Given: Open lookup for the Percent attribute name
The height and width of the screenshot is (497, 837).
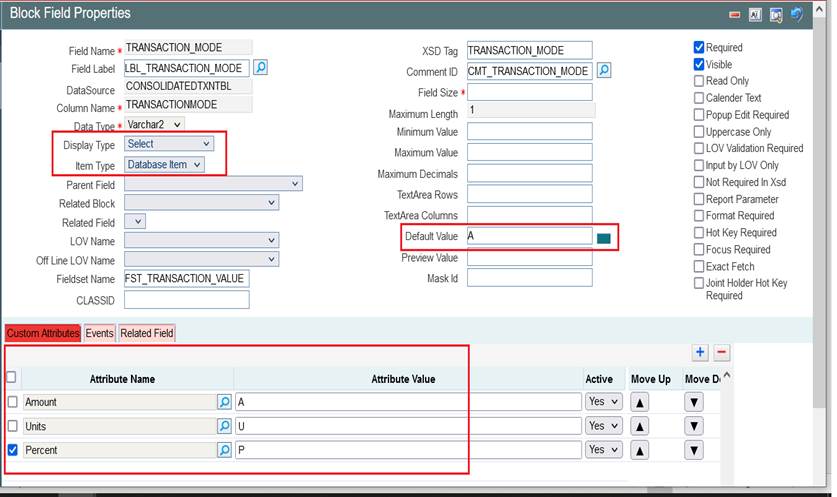Looking at the screenshot, I should 224,450.
